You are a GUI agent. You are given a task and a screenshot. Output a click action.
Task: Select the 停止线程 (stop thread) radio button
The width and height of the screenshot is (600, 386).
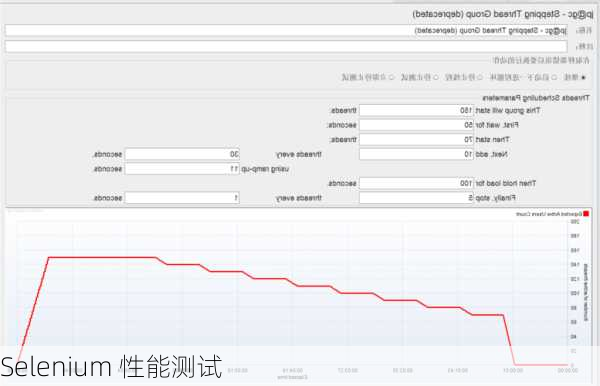(479, 78)
